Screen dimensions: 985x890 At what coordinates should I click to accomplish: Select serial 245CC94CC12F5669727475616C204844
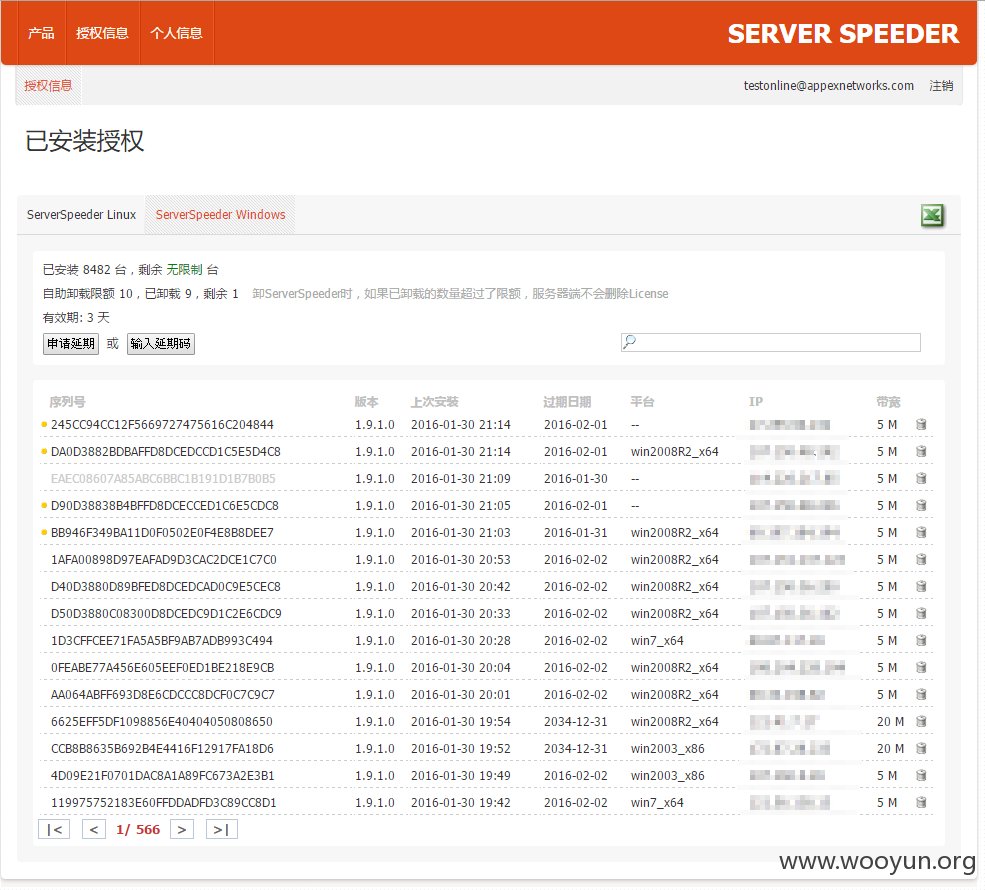pyautogui.click(x=162, y=425)
